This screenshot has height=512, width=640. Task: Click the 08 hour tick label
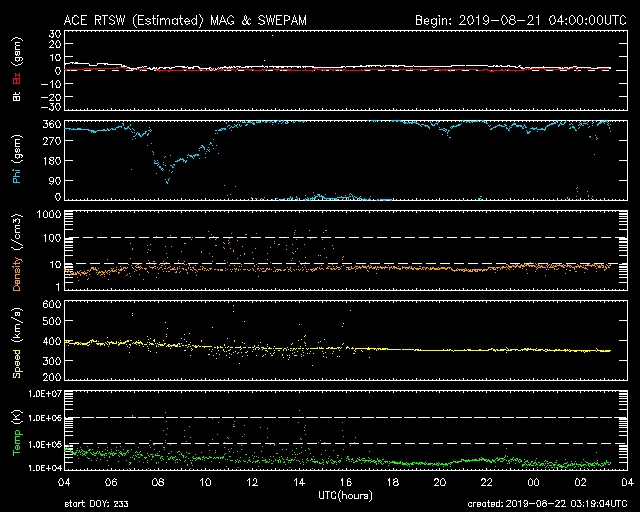(159, 482)
